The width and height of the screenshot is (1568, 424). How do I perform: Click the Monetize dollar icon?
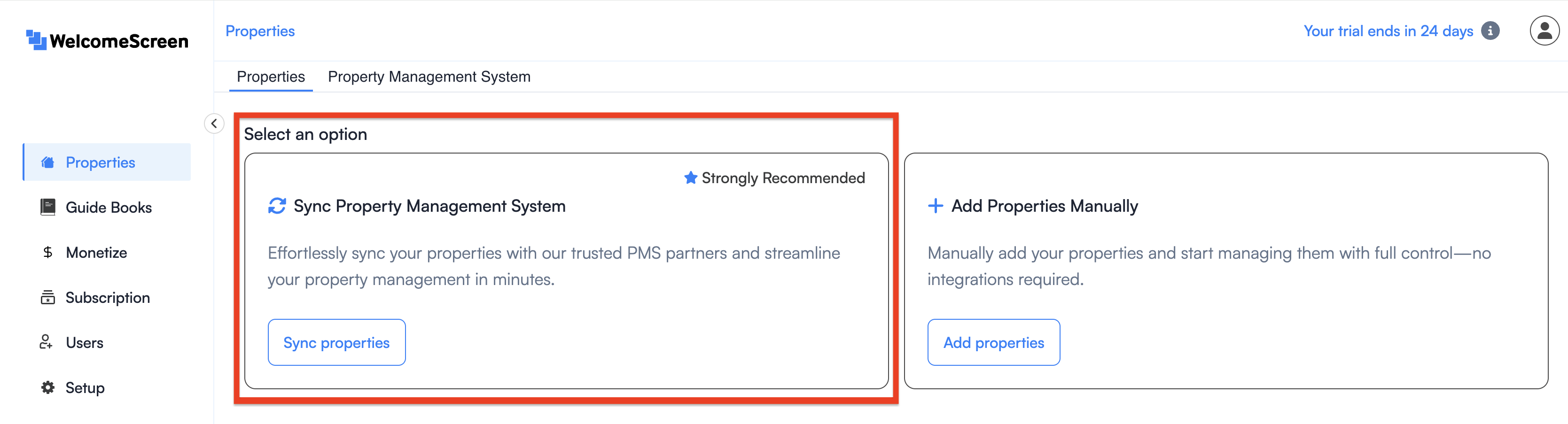coord(47,253)
